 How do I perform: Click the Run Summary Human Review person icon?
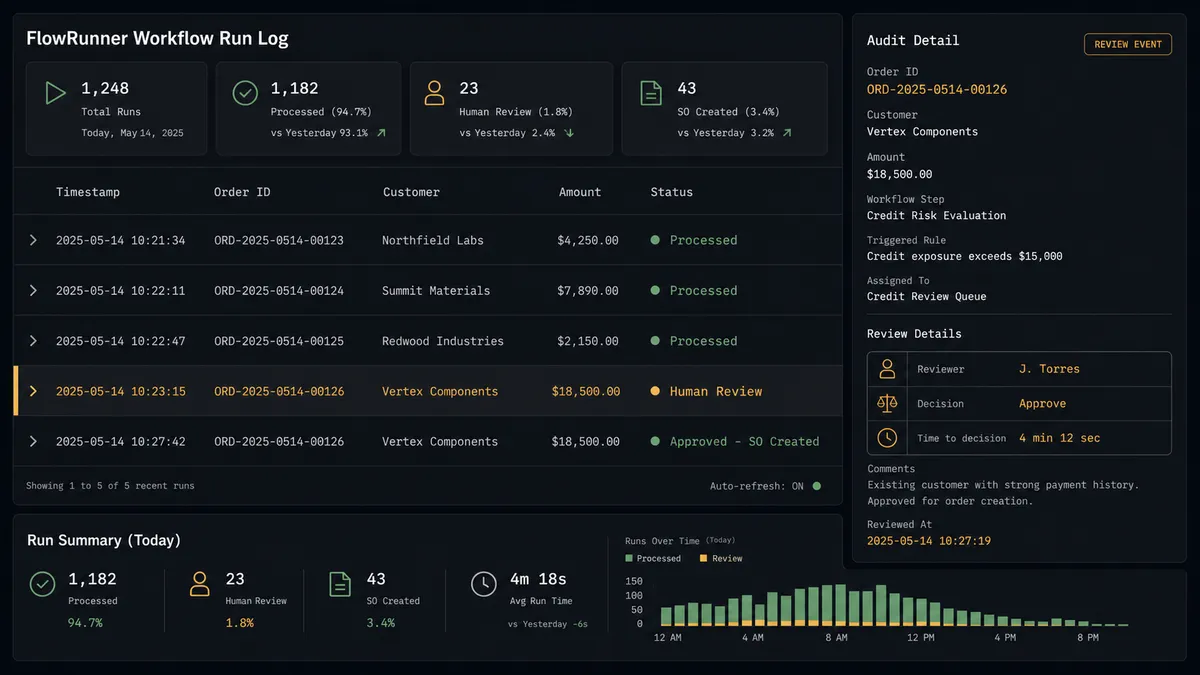(x=200, y=584)
